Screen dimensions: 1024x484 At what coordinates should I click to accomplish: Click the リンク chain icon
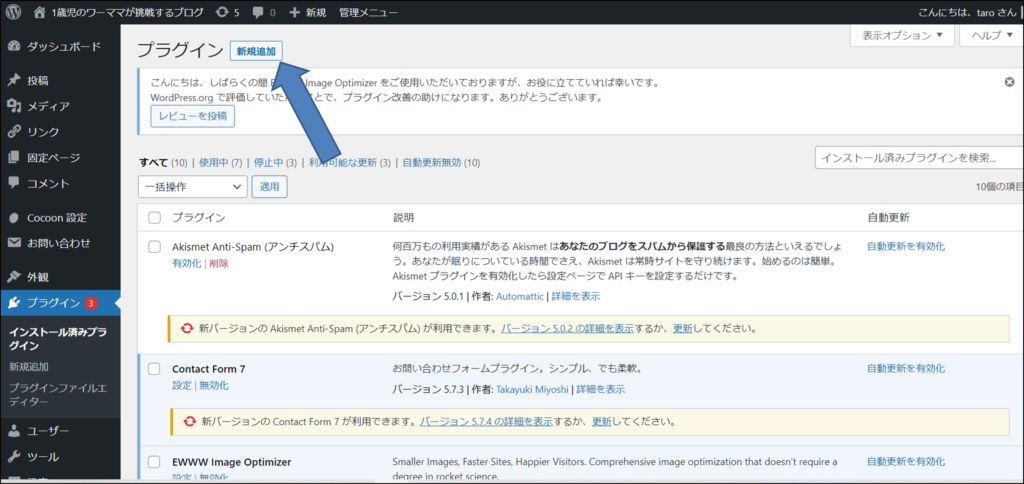[x=14, y=132]
